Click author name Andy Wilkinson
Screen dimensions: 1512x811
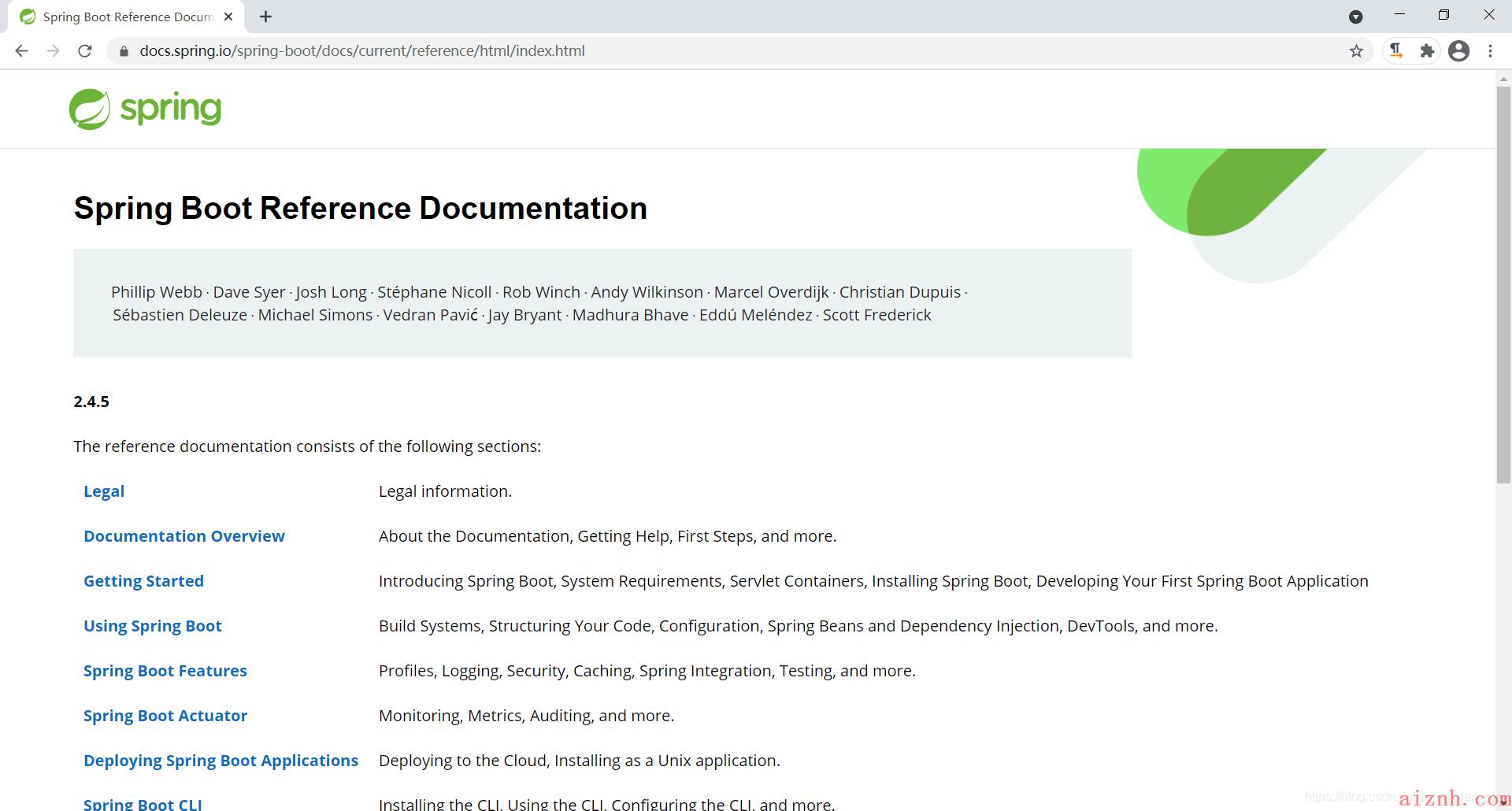tap(647, 292)
